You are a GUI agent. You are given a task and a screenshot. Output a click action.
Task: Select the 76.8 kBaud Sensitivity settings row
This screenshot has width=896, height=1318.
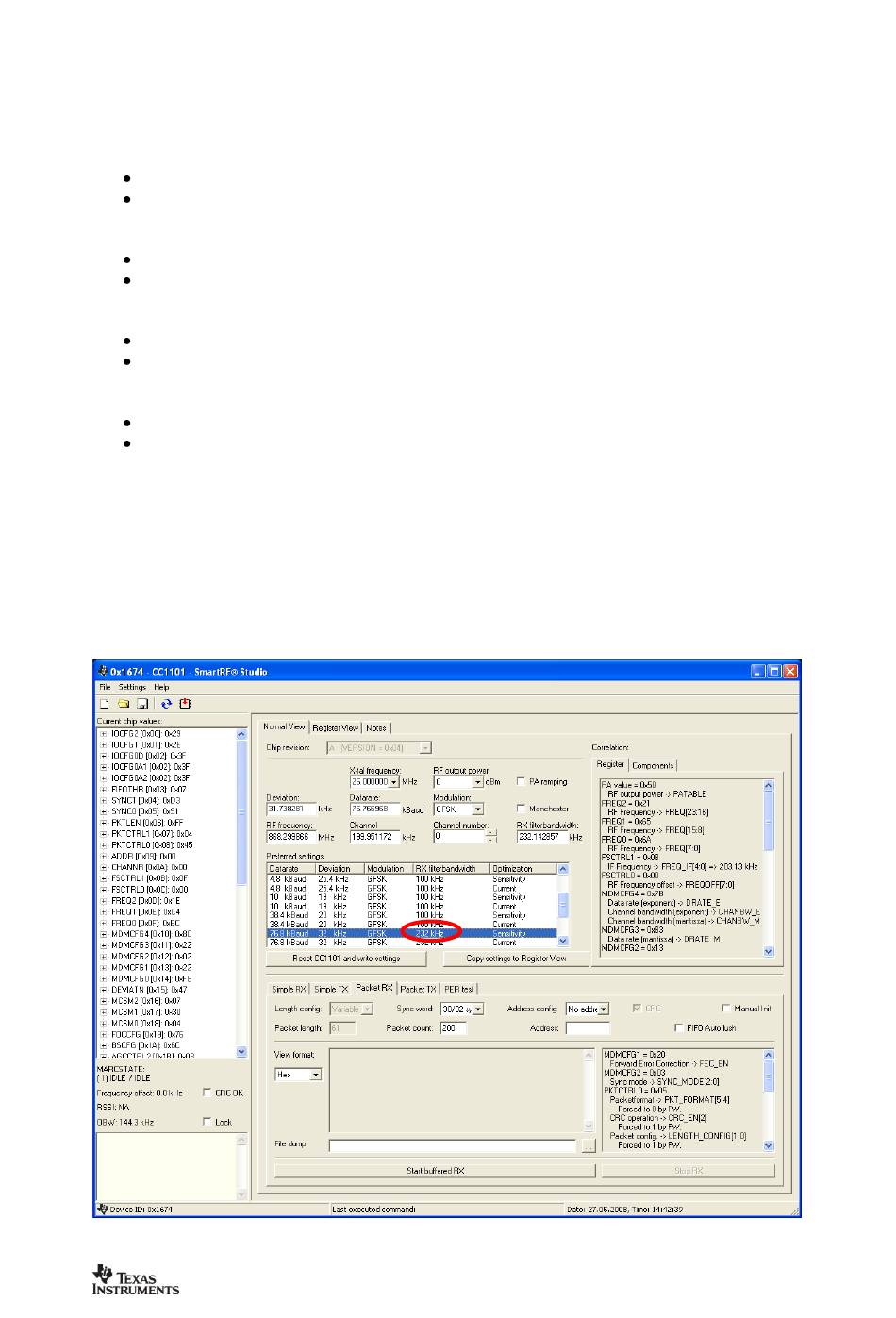click(412, 933)
